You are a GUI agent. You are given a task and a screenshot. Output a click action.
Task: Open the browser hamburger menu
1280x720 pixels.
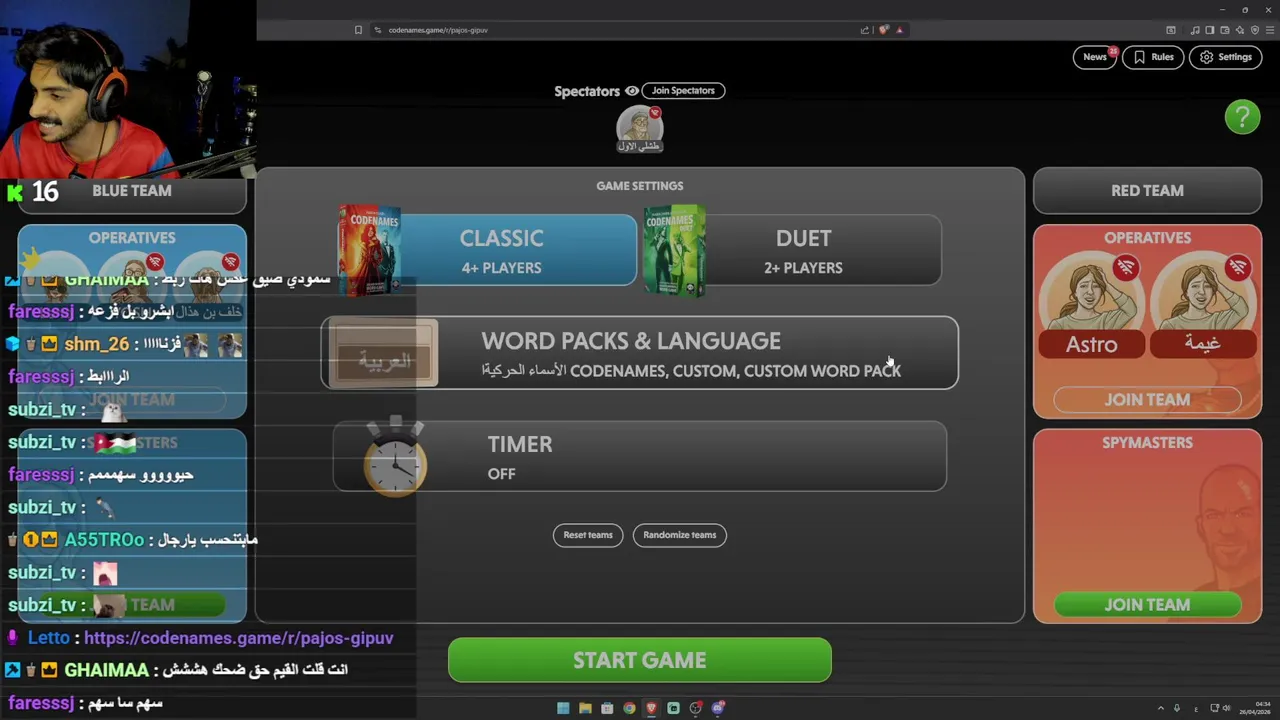coord(1270,30)
